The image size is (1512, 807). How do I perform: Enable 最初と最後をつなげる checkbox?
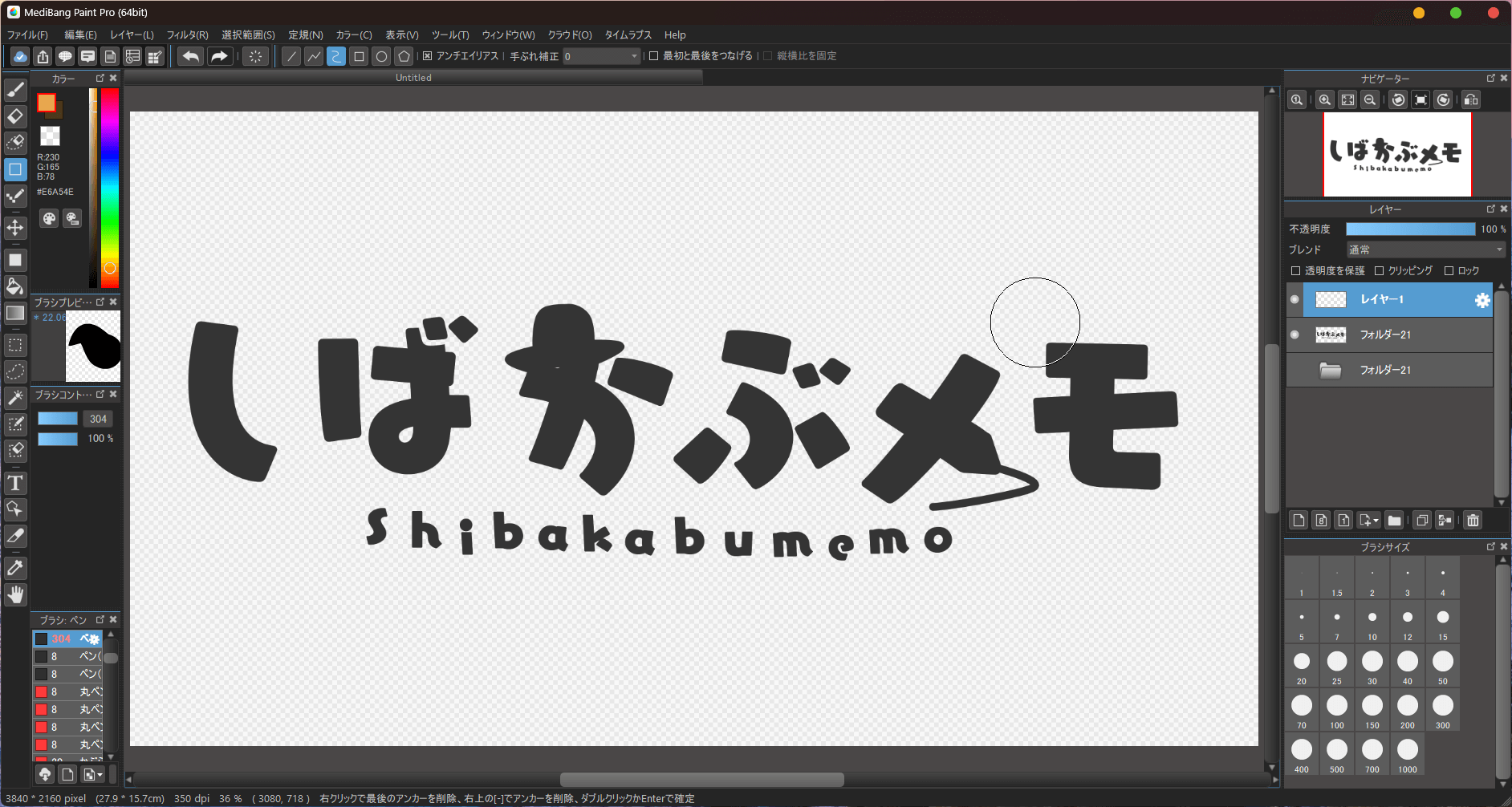tap(653, 56)
